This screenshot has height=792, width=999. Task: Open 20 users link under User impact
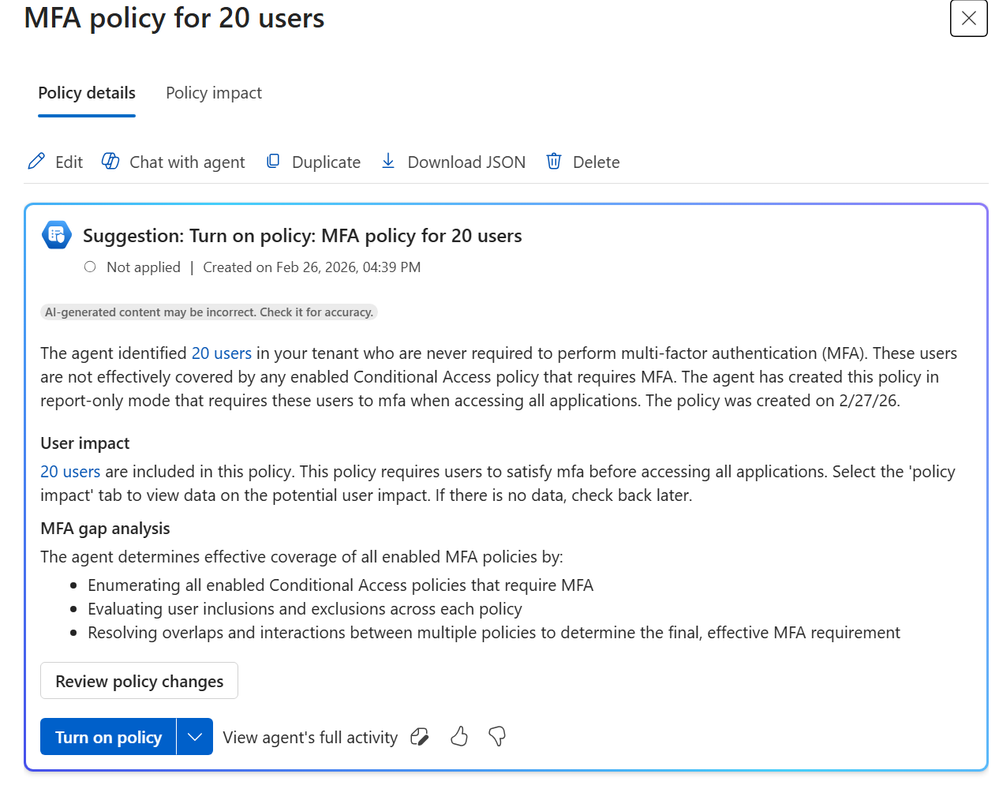pyautogui.click(x=70, y=471)
